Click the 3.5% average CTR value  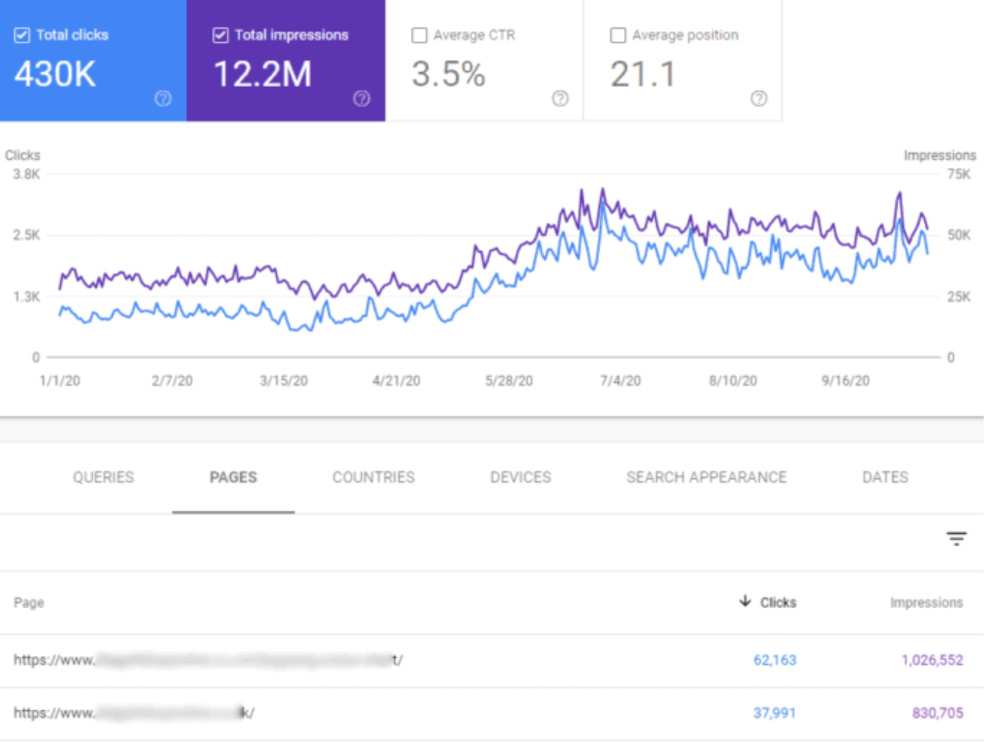click(x=448, y=74)
